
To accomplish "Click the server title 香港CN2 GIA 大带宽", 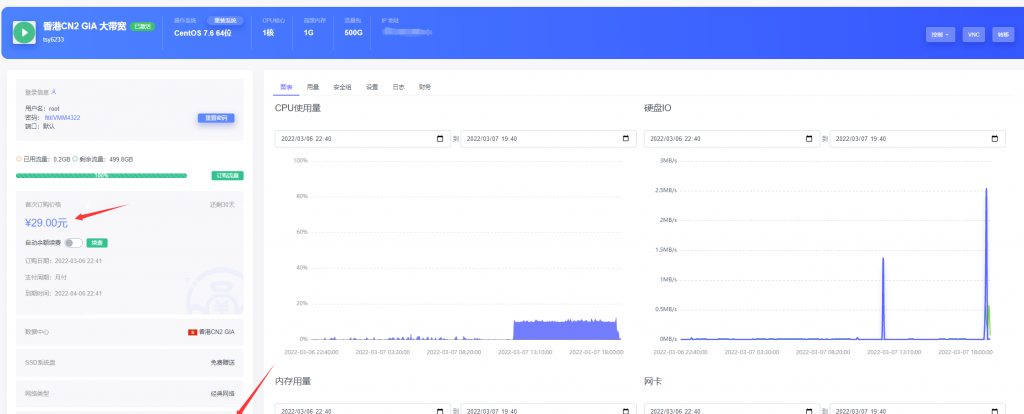I will [x=84, y=27].
